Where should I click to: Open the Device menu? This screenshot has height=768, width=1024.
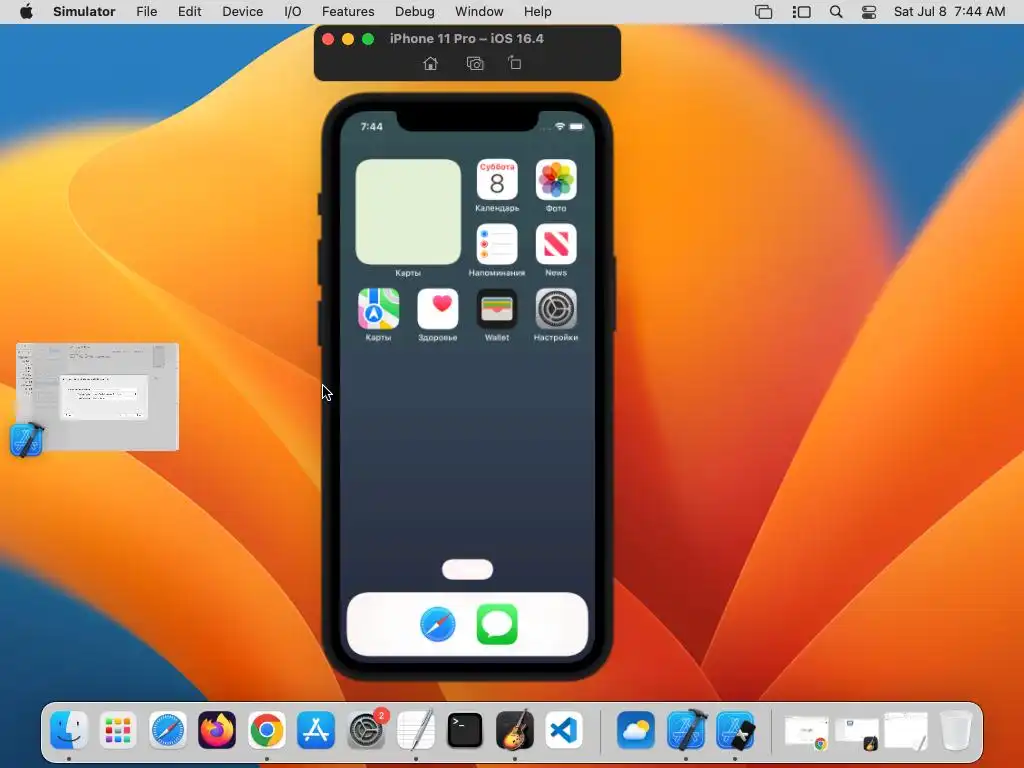[x=242, y=12]
